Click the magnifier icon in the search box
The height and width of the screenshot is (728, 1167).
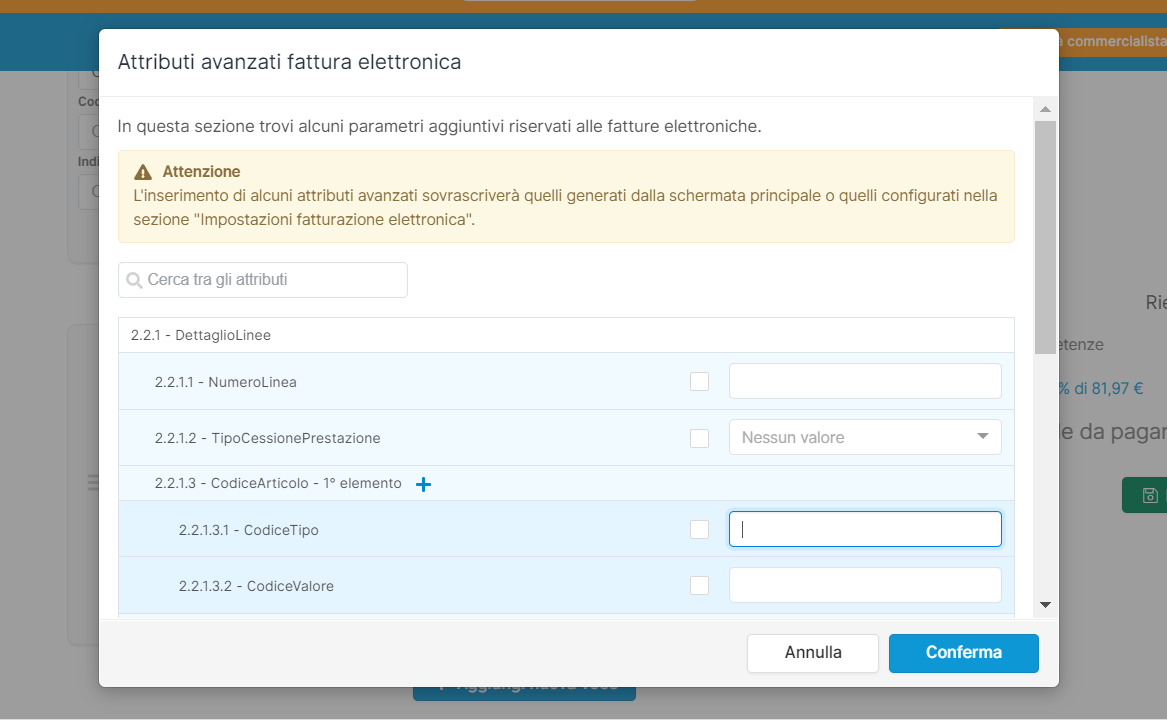click(x=134, y=280)
